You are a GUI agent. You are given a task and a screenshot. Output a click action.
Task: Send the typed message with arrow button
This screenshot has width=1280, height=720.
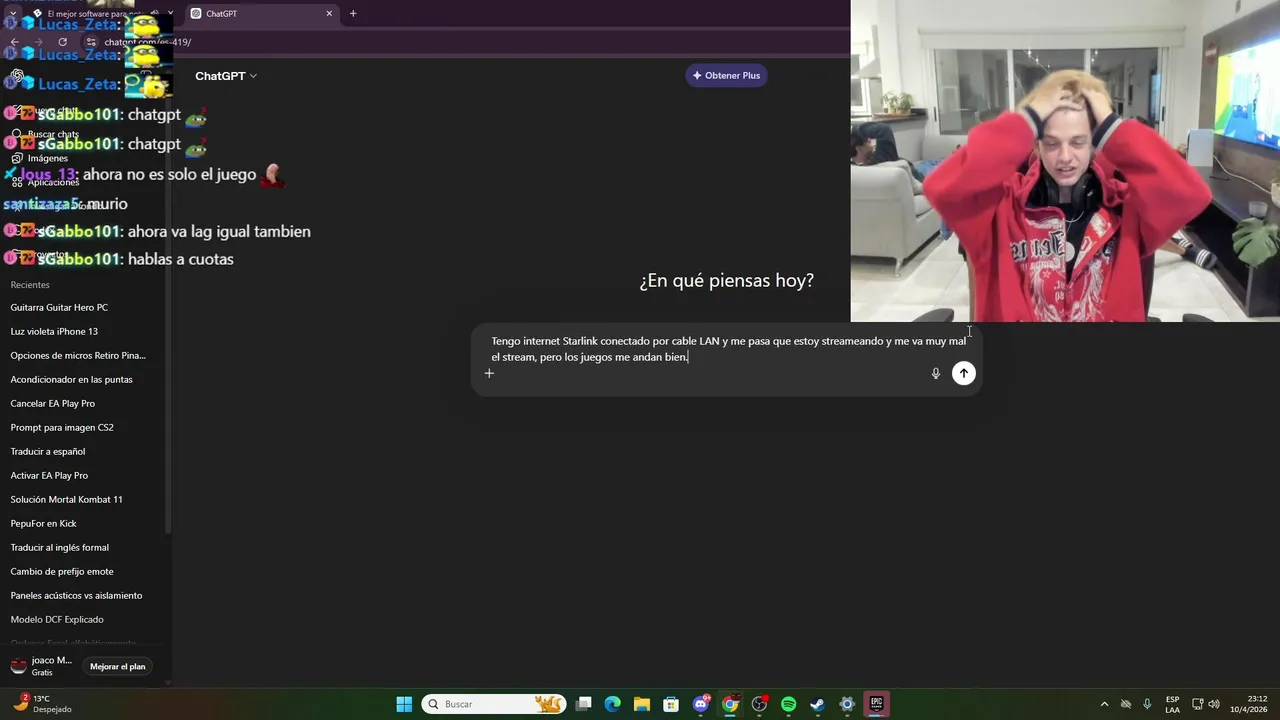pos(963,373)
